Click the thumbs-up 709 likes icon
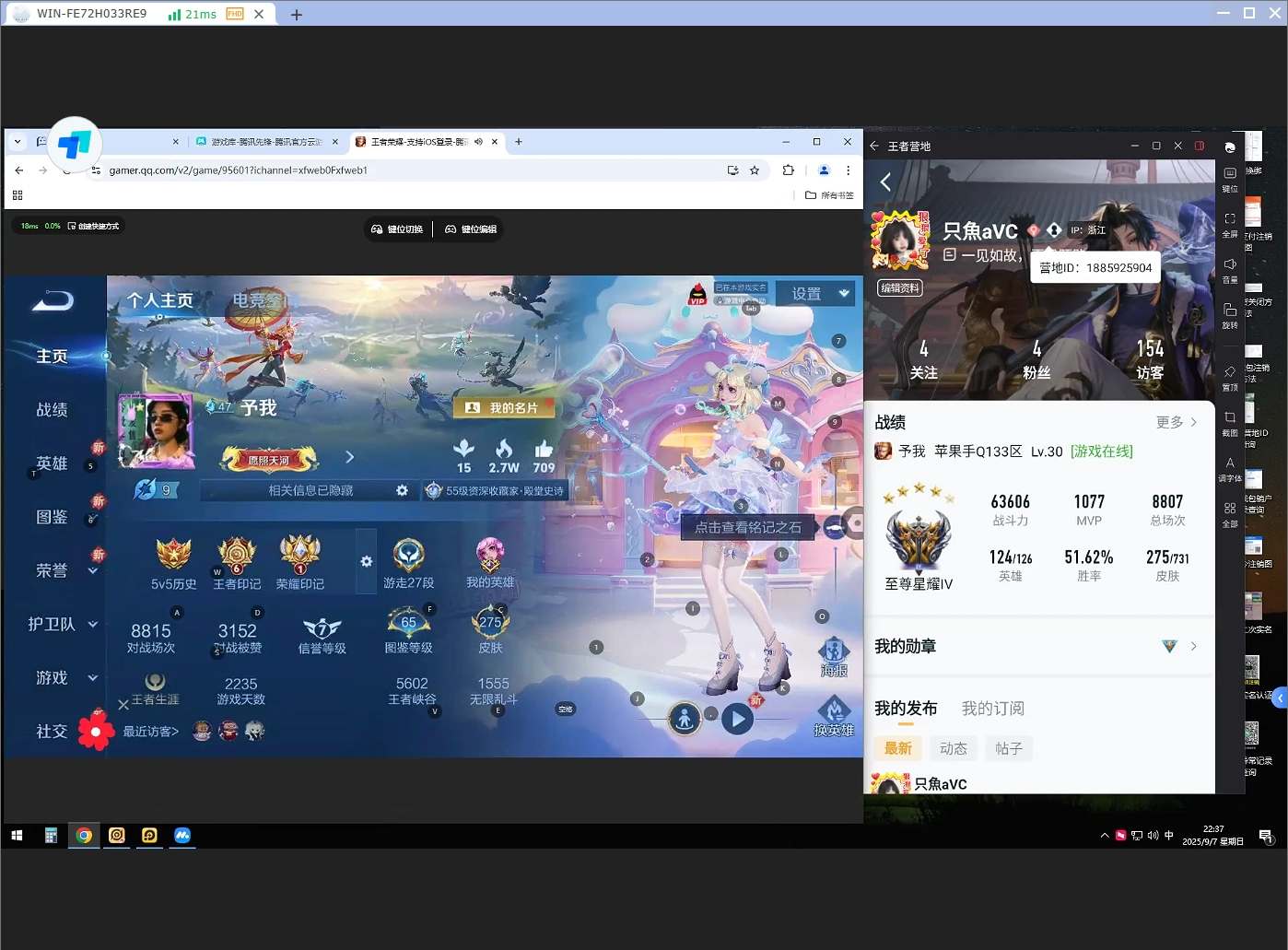 point(544,456)
